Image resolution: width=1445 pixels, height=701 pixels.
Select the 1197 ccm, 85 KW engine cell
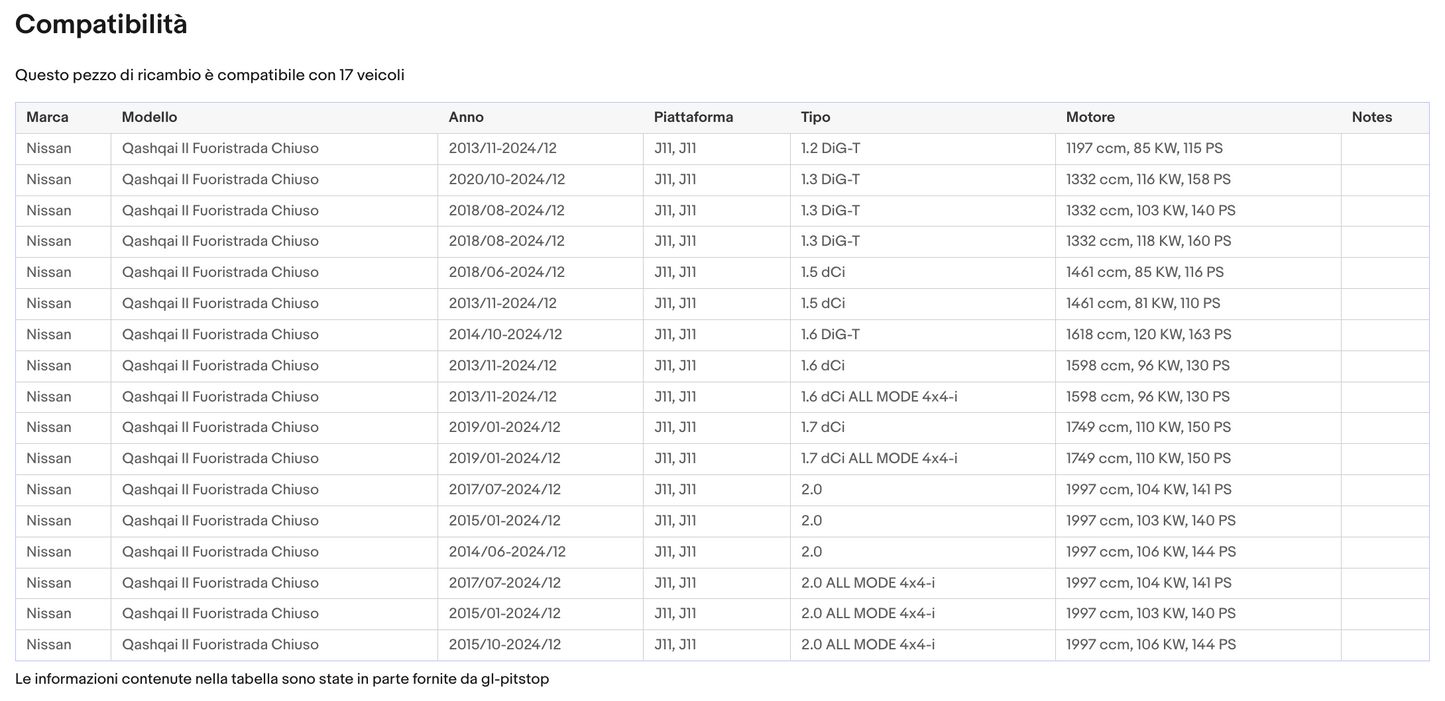1144,148
